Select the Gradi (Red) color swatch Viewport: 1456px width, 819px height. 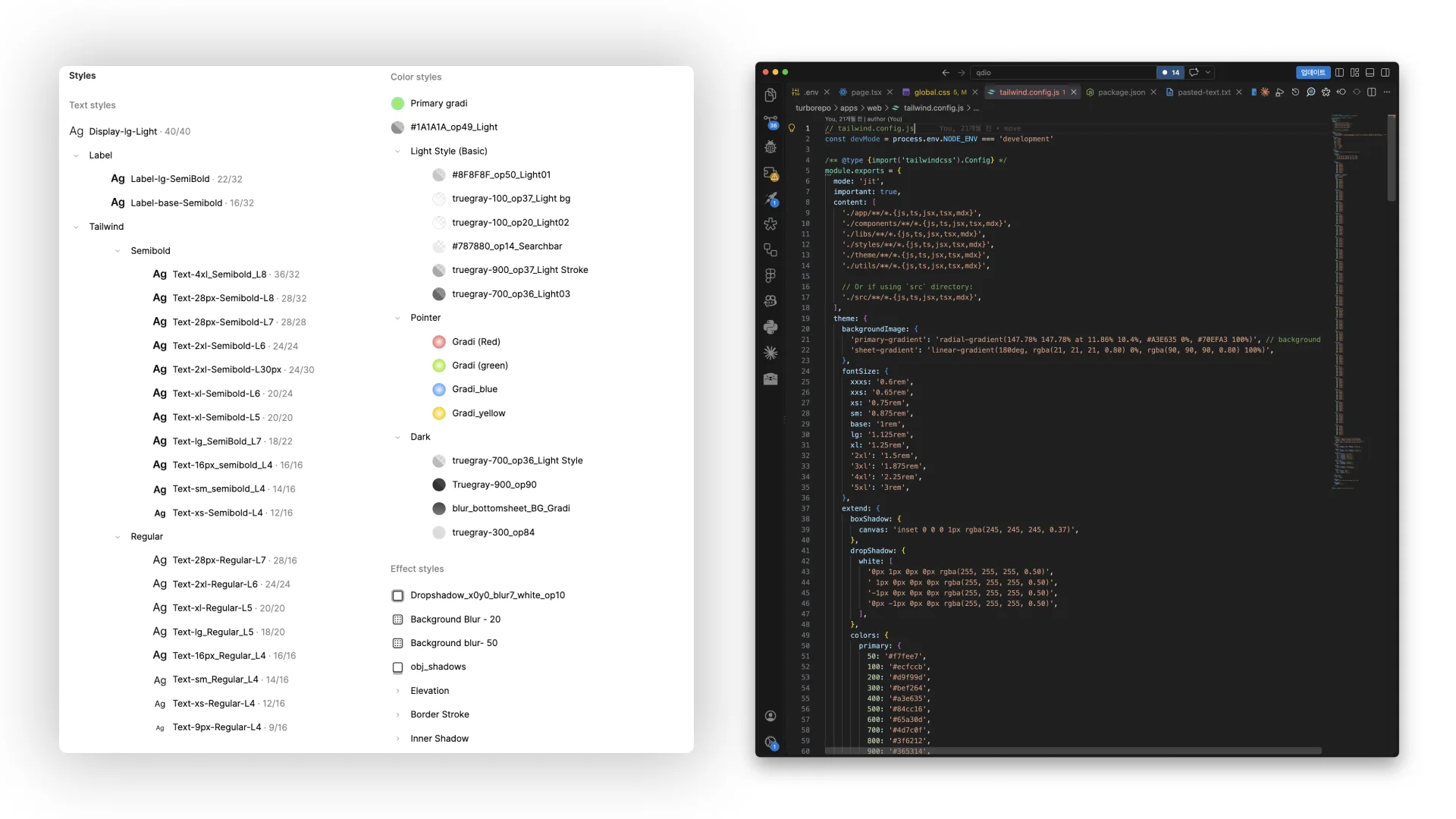tap(439, 342)
